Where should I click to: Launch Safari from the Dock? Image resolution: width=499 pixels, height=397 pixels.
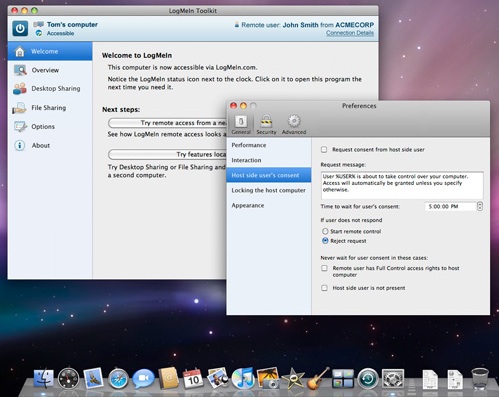[x=118, y=379]
